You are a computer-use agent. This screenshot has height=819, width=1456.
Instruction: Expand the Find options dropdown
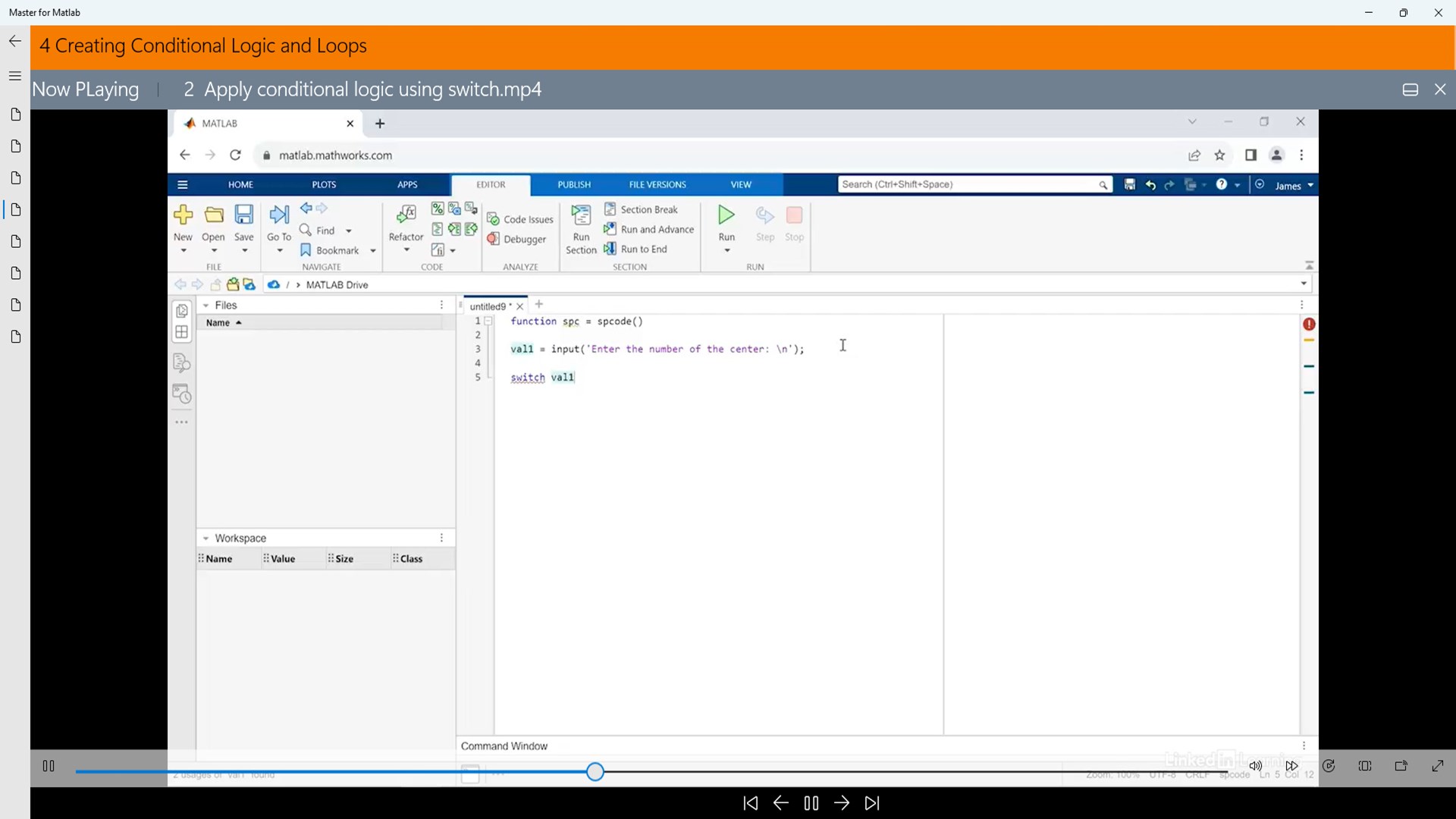click(349, 231)
